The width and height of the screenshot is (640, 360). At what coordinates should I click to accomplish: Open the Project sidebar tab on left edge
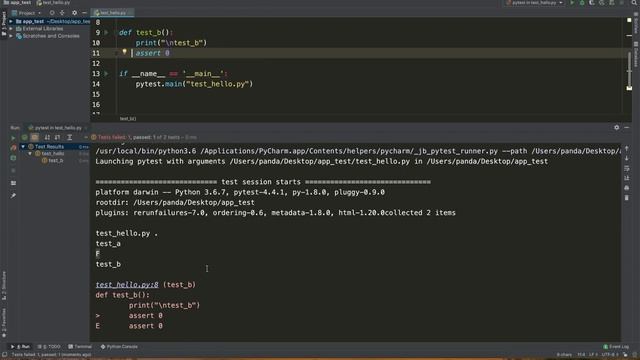coord(4,22)
